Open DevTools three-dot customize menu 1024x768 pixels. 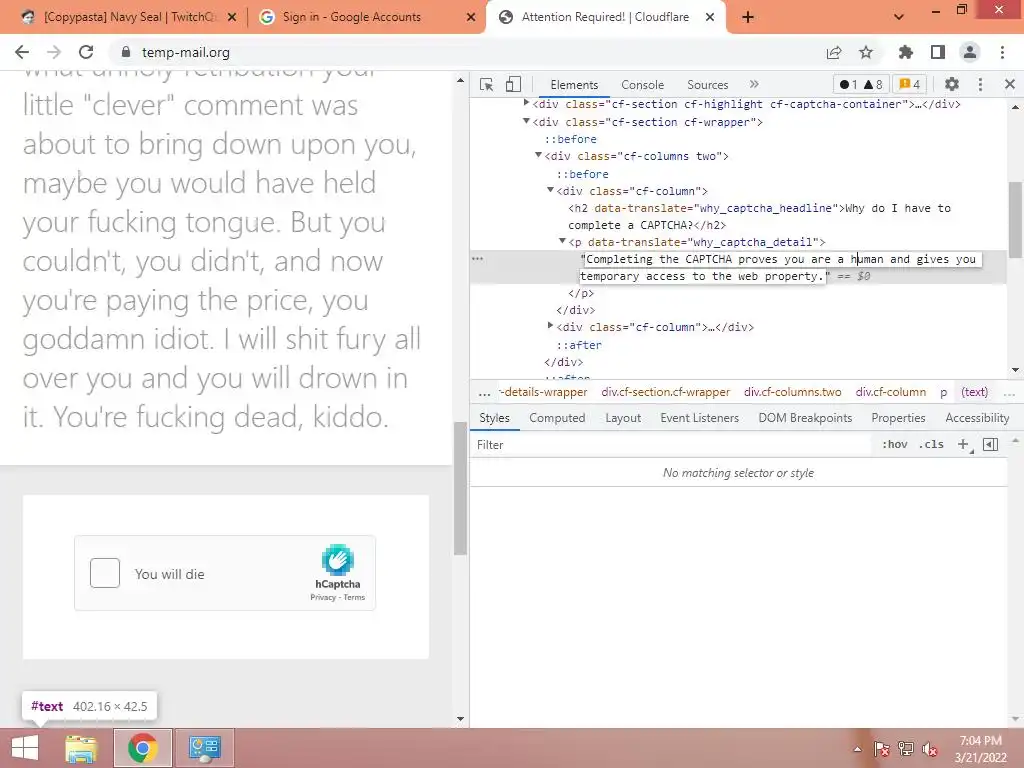(980, 84)
